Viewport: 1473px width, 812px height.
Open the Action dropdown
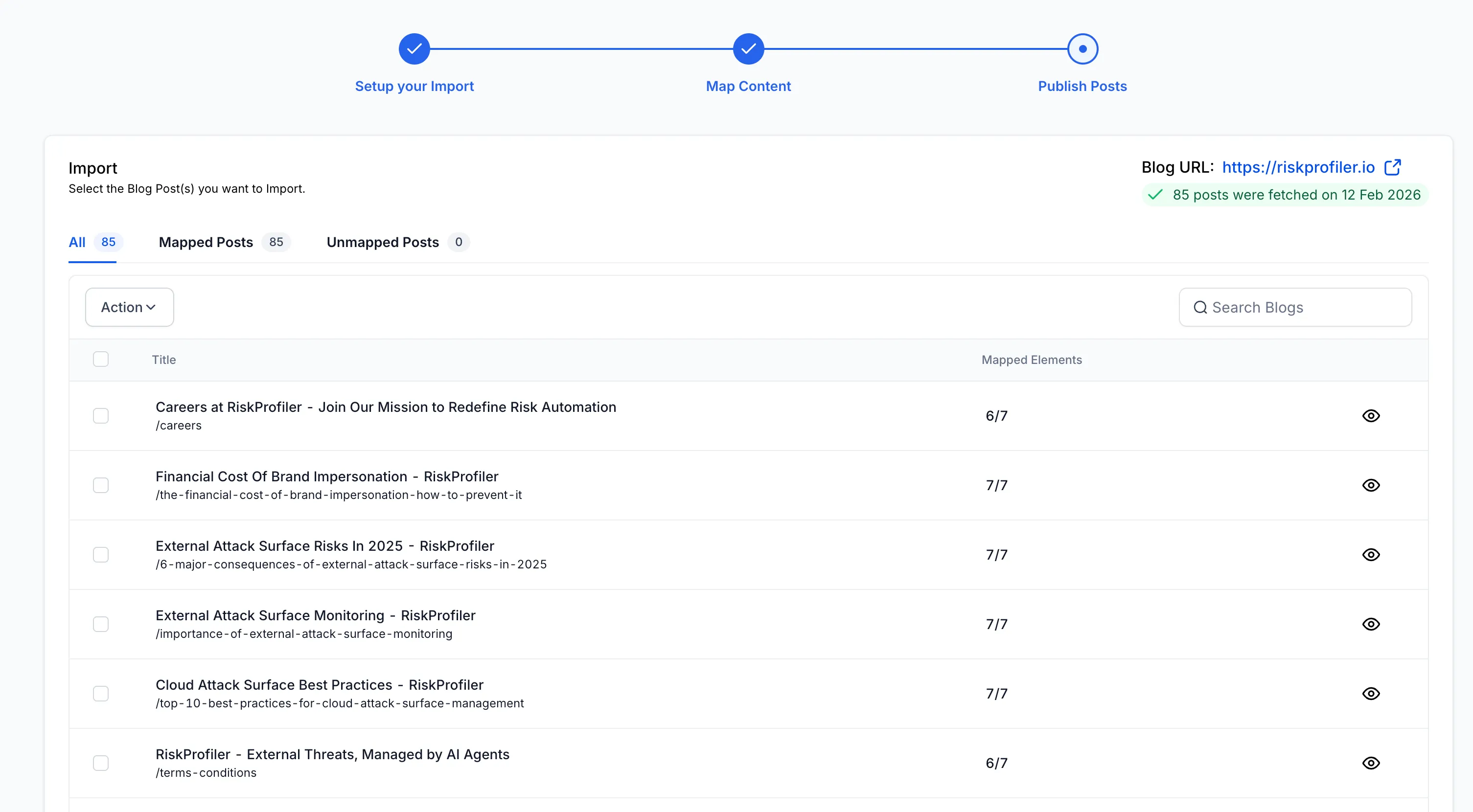(x=129, y=307)
